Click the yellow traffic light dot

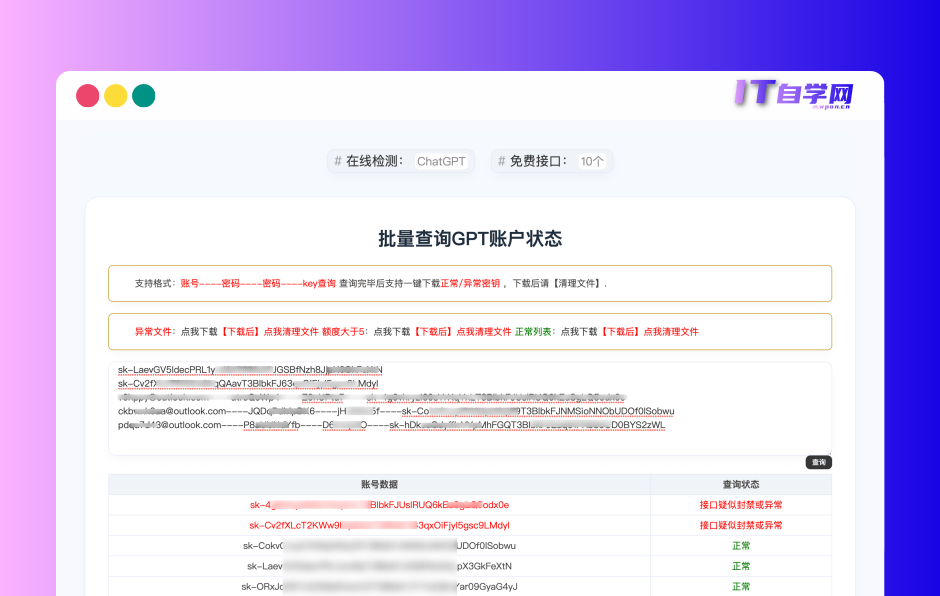click(x=116, y=95)
